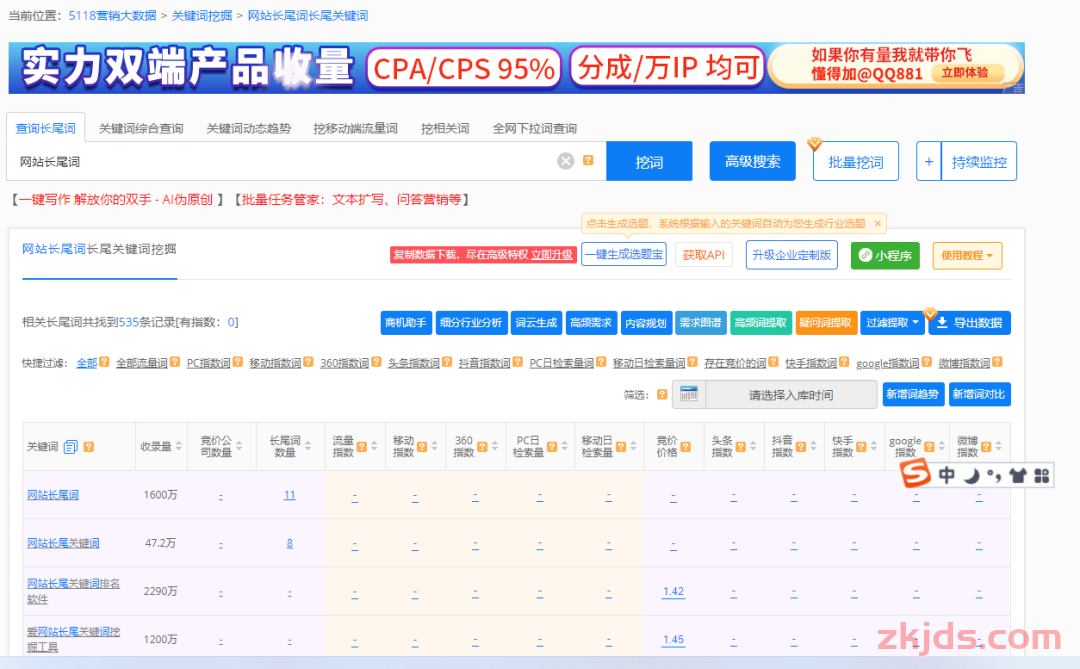Switch to 挖移动端流量词 tab

click(355, 128)
